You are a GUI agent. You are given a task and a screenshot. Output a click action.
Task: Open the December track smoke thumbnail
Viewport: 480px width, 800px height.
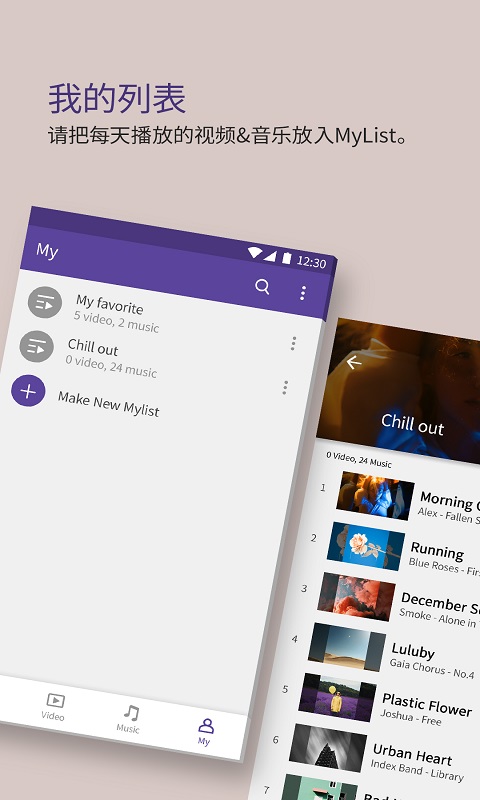tap(357, 596)
